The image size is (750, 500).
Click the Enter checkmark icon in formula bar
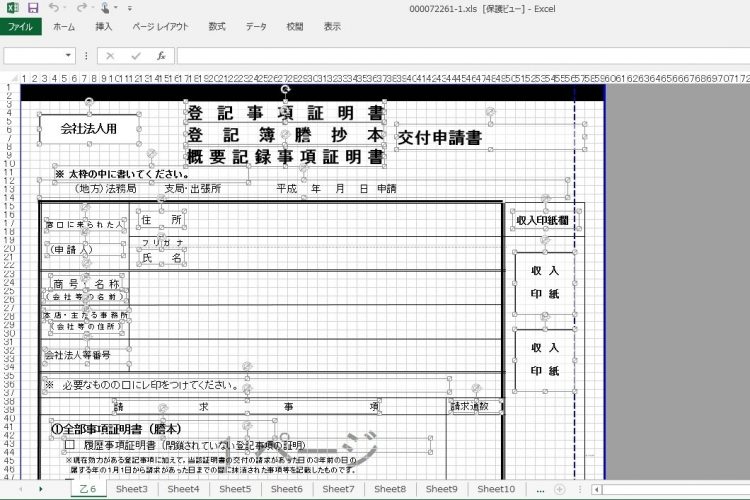[x=136, y=56]
